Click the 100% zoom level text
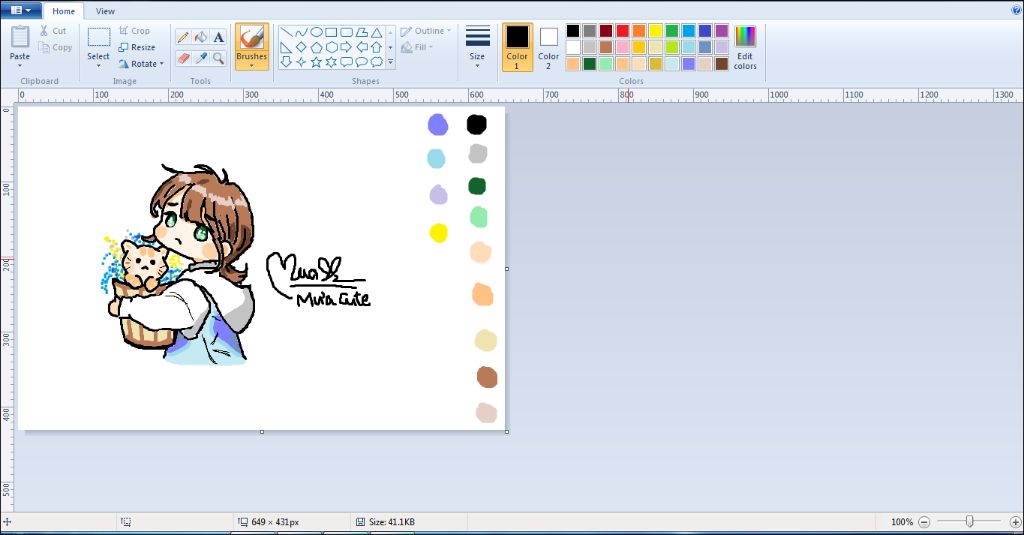Viewport: 1024px width, 535px height. tap(902, 522)
